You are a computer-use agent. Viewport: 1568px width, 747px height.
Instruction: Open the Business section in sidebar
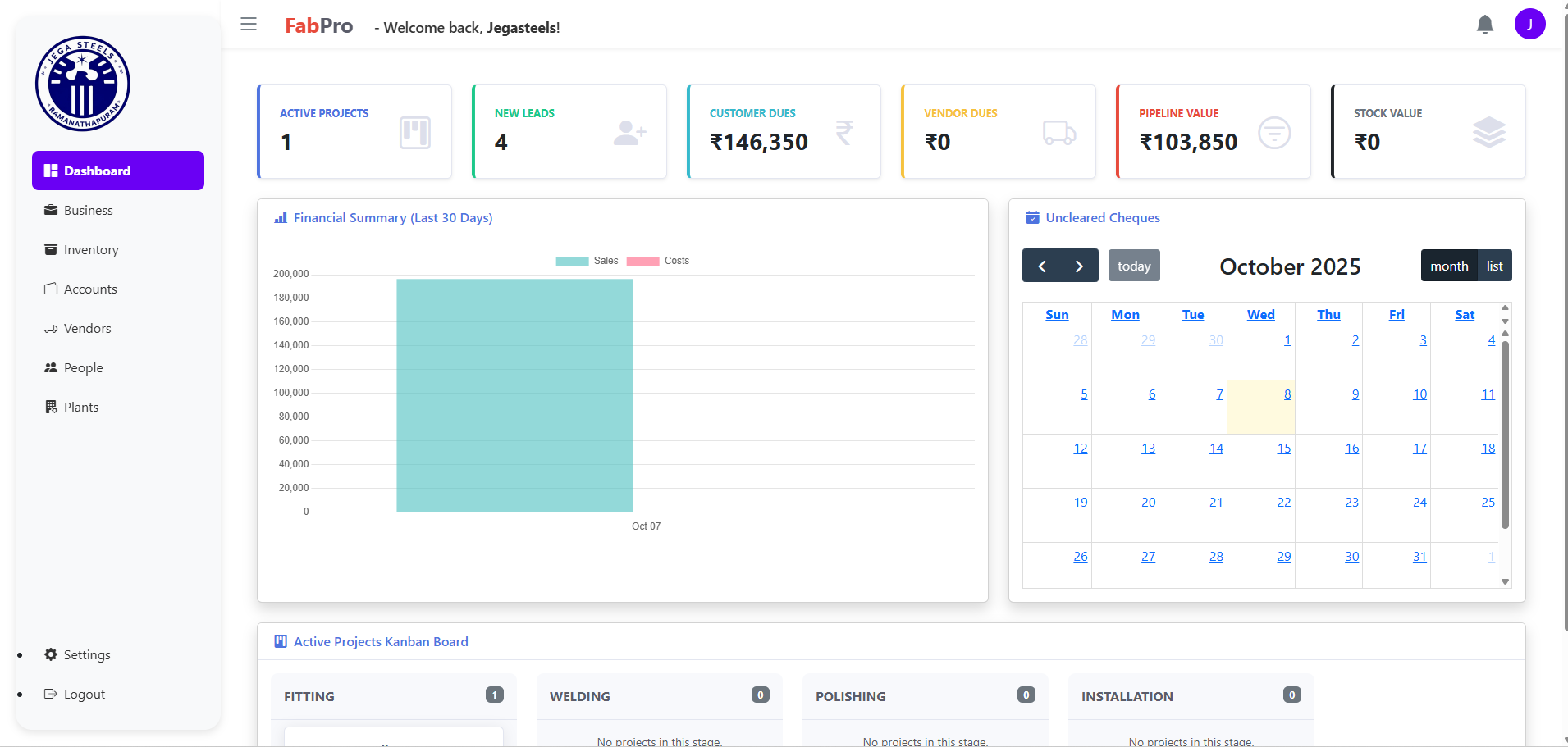tap(88, 210)
